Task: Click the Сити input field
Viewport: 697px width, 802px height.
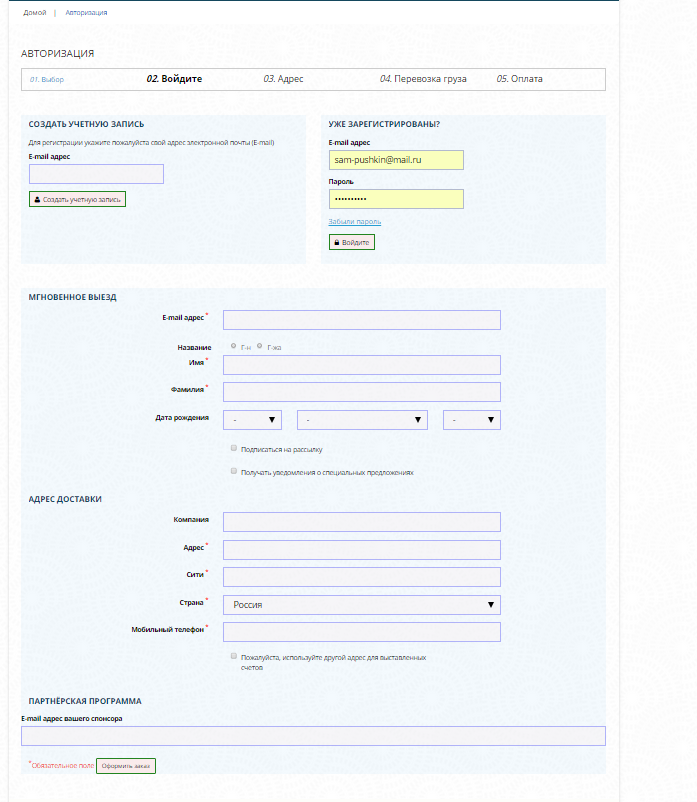Action: coord(362,577)
